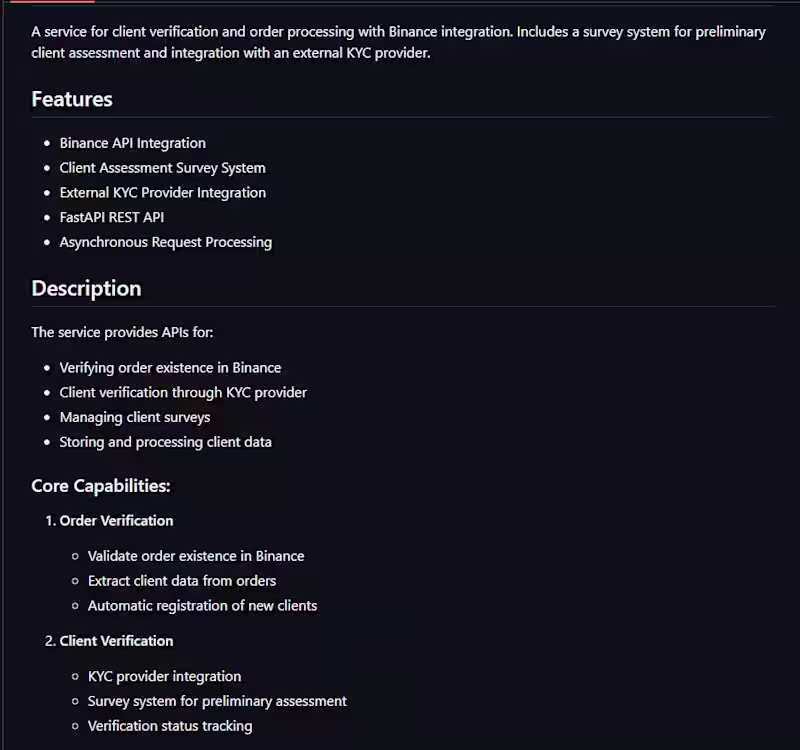Select Extract client data from orders sub-item

(x=182, y=580)
